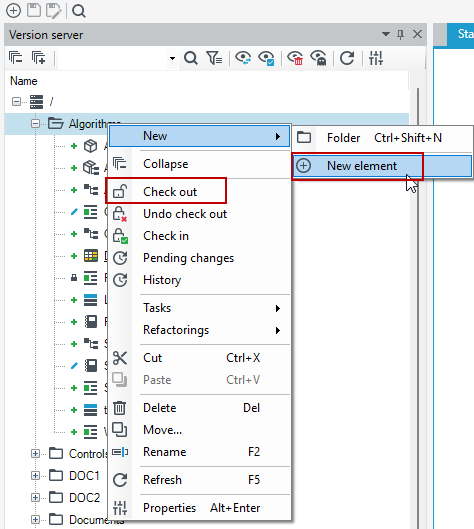Screen dimensions: 474x529
Task: Click the search magnifier in Version server toolbar
Action: [x=191, y=58]
